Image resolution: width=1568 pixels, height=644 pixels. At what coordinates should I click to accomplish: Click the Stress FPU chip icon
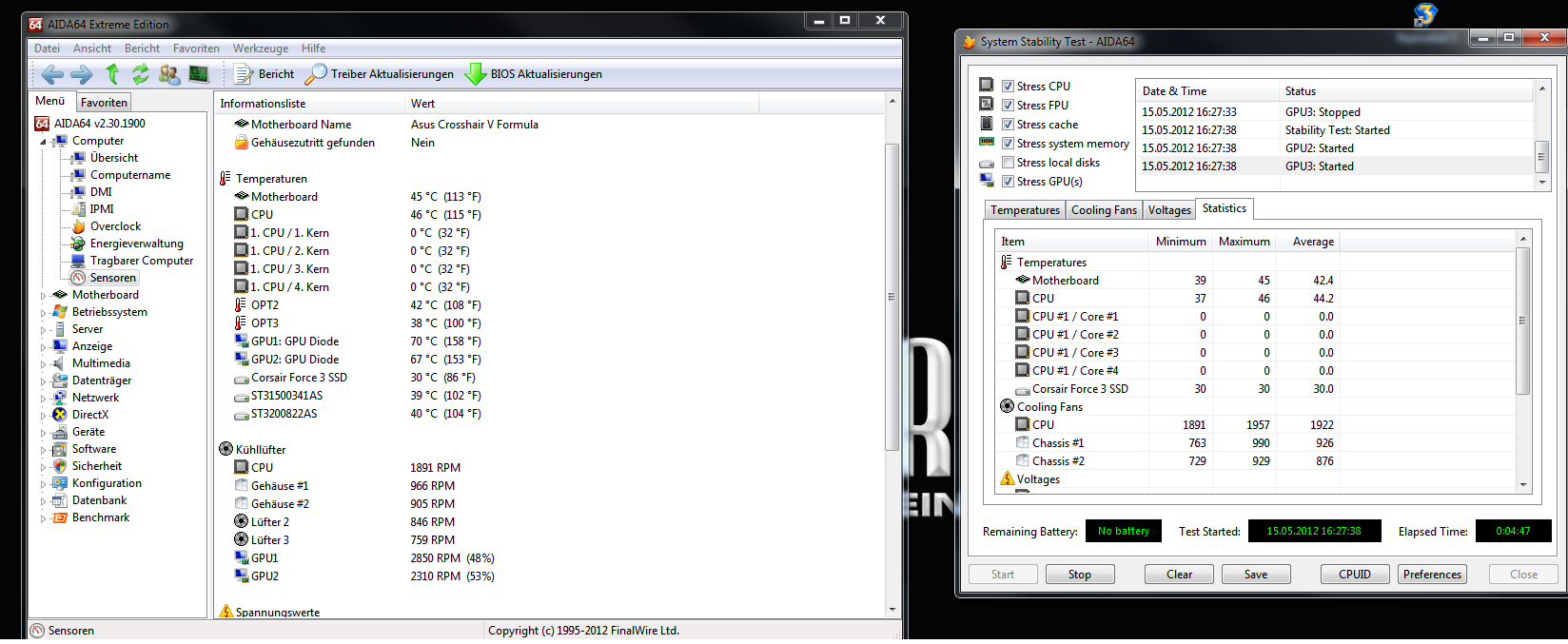[x=987, y=104]
